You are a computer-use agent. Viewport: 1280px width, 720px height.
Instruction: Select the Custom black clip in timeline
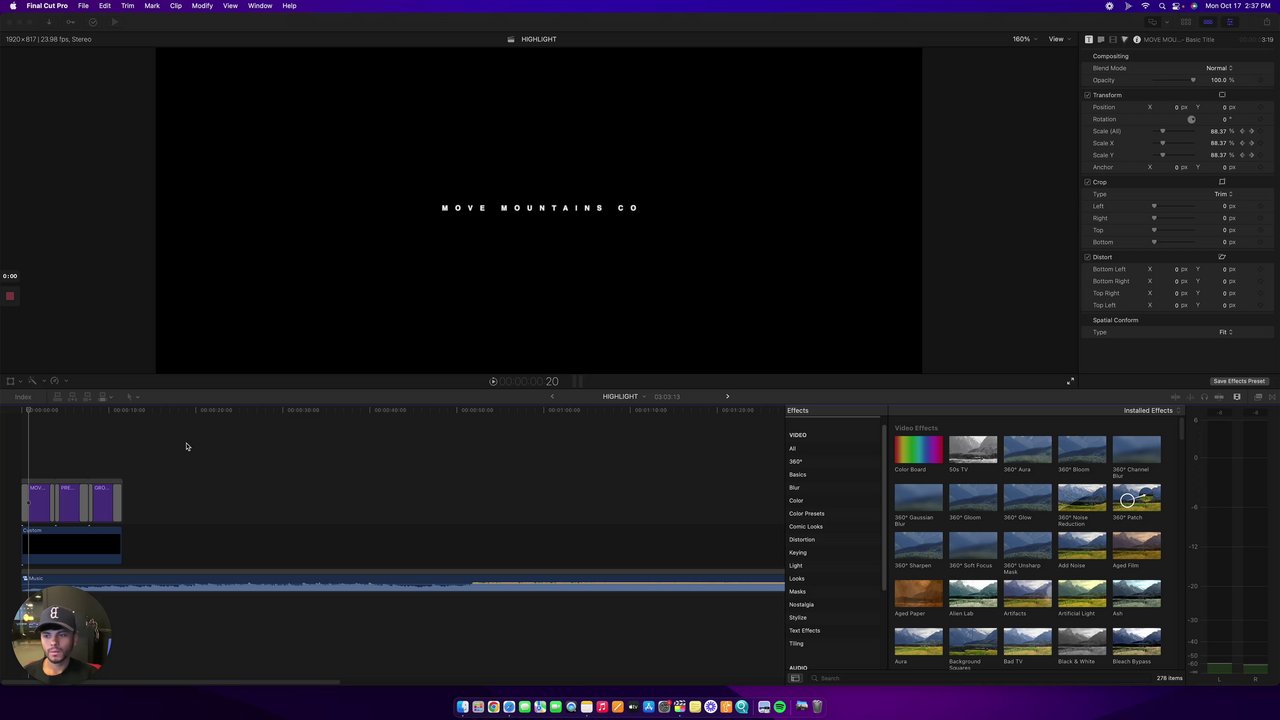tap(71, 545)
